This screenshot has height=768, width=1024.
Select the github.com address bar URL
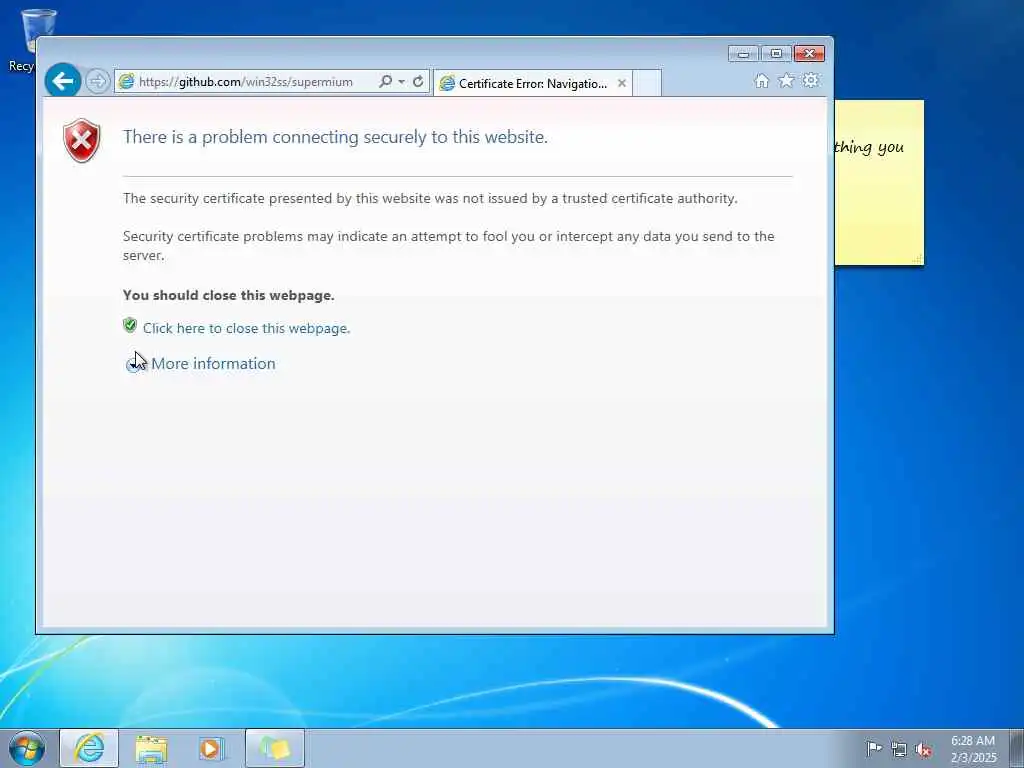tap(246, 82)
